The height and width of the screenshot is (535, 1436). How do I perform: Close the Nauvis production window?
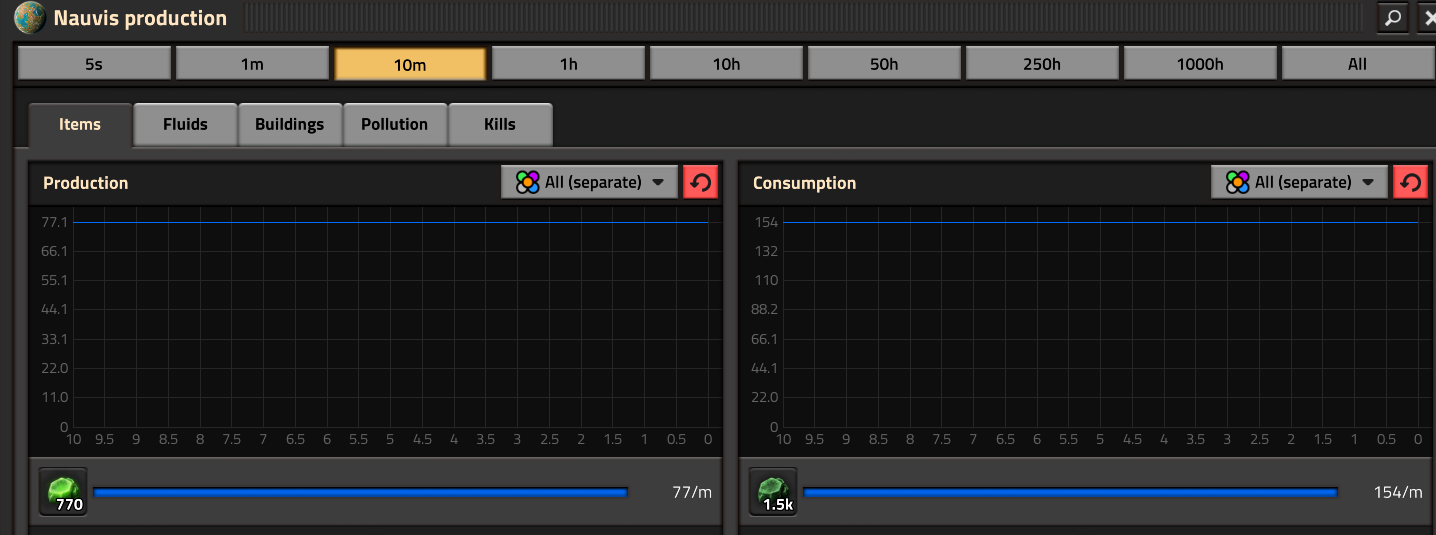(1427, 17)
